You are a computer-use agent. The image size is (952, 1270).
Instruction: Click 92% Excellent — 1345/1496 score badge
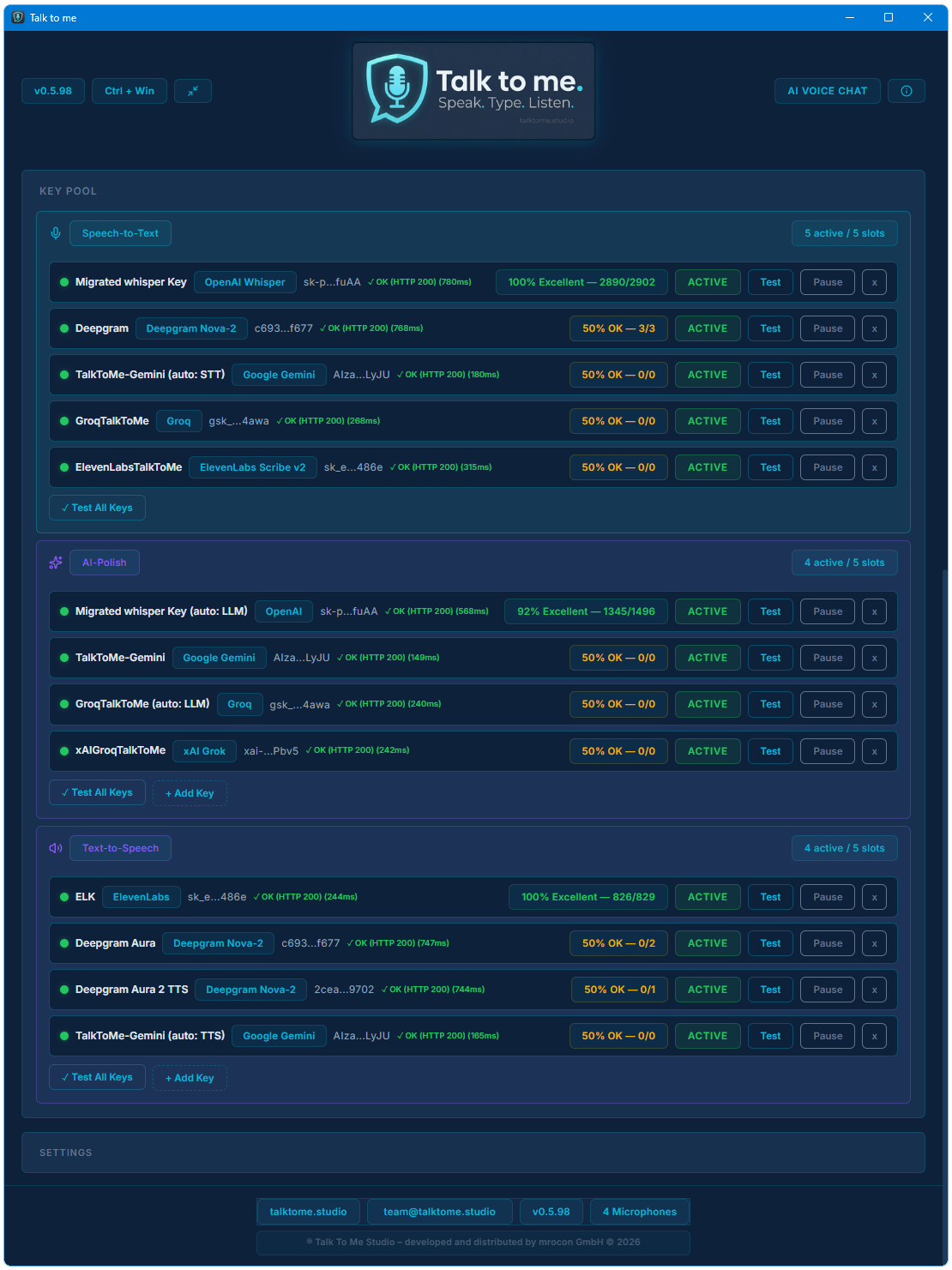coord(586,611)
